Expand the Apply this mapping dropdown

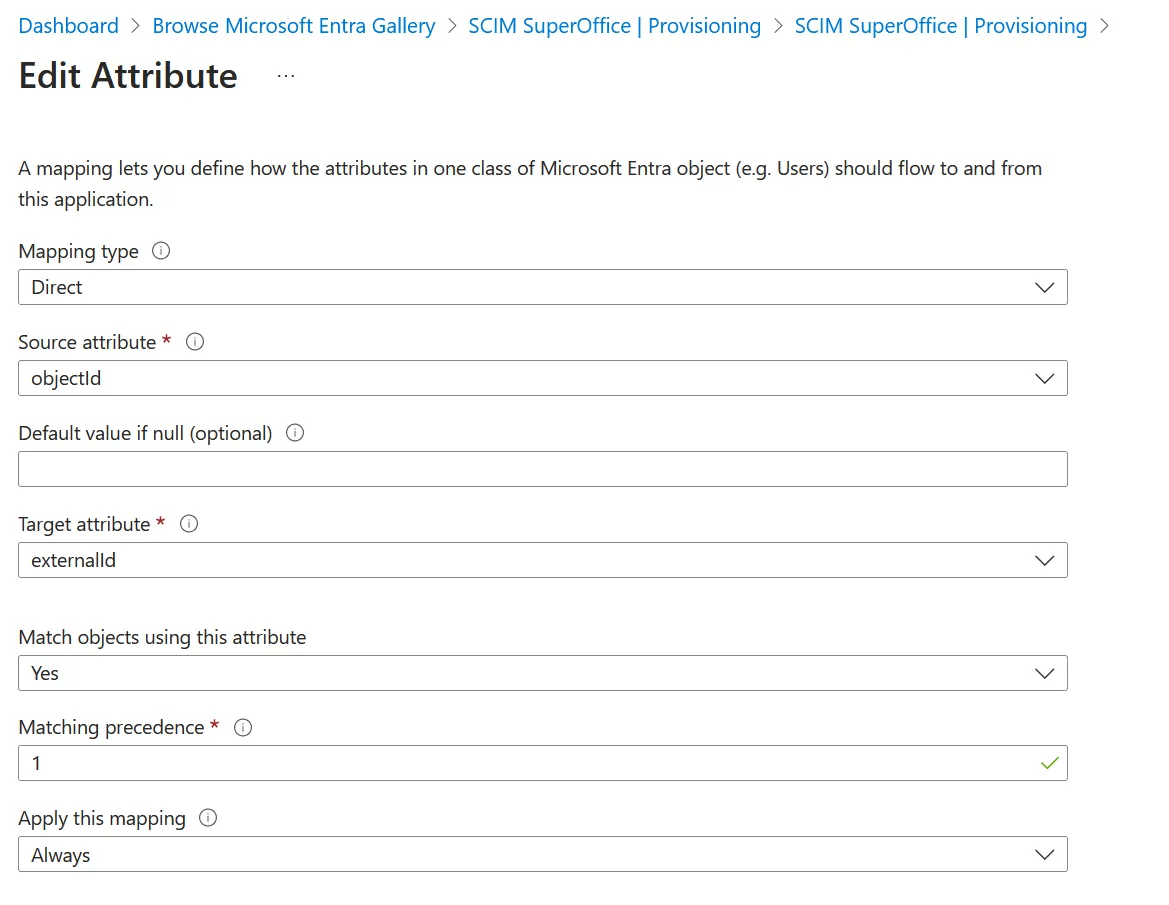[x=542, y=855]
